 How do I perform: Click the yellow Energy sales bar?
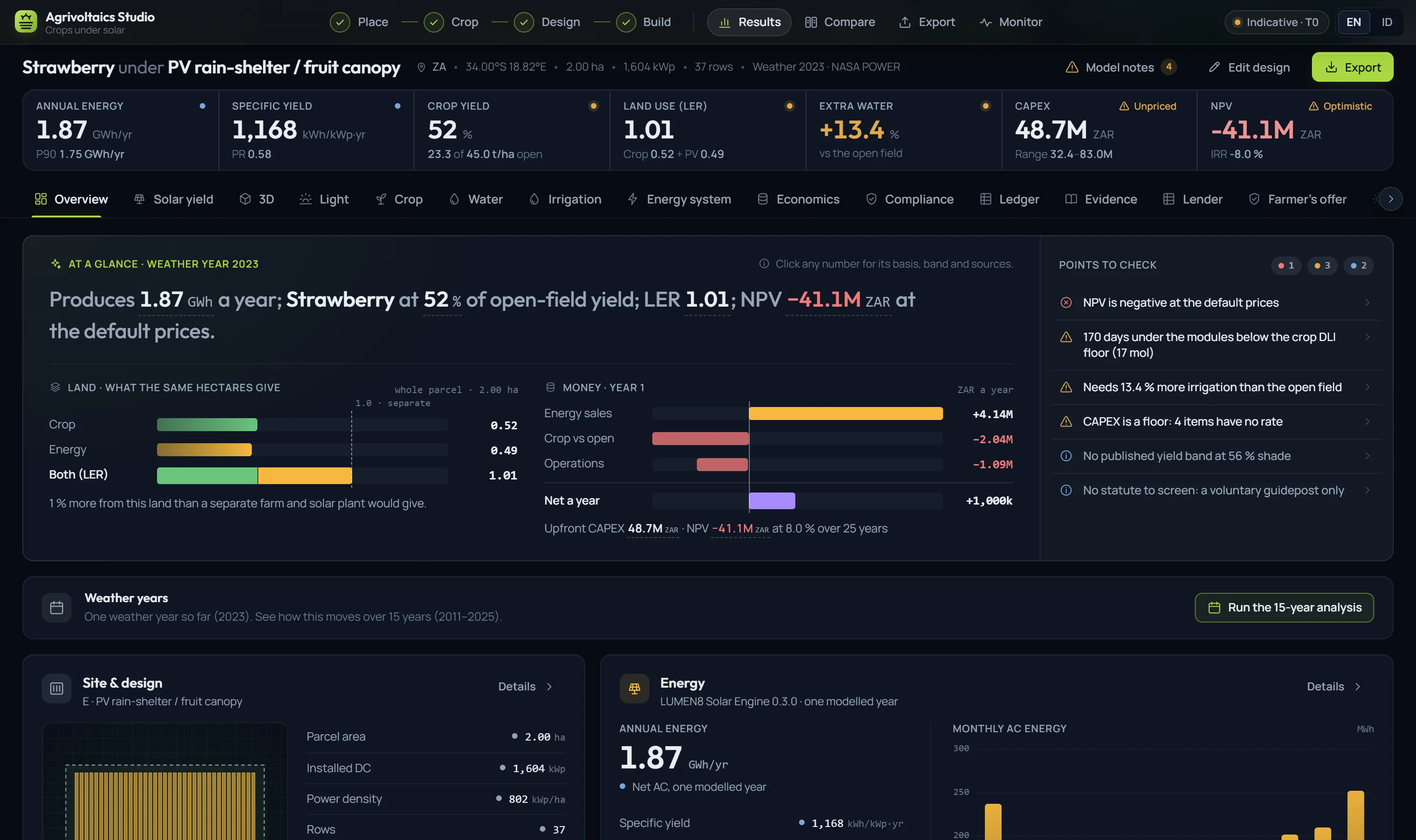846,414
